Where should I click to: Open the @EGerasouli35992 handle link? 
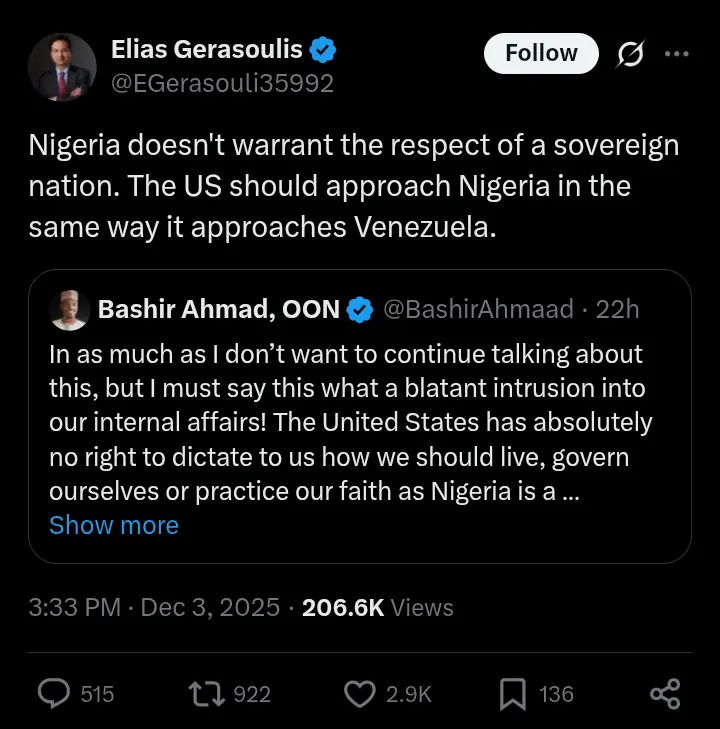(x=223, y=84)
